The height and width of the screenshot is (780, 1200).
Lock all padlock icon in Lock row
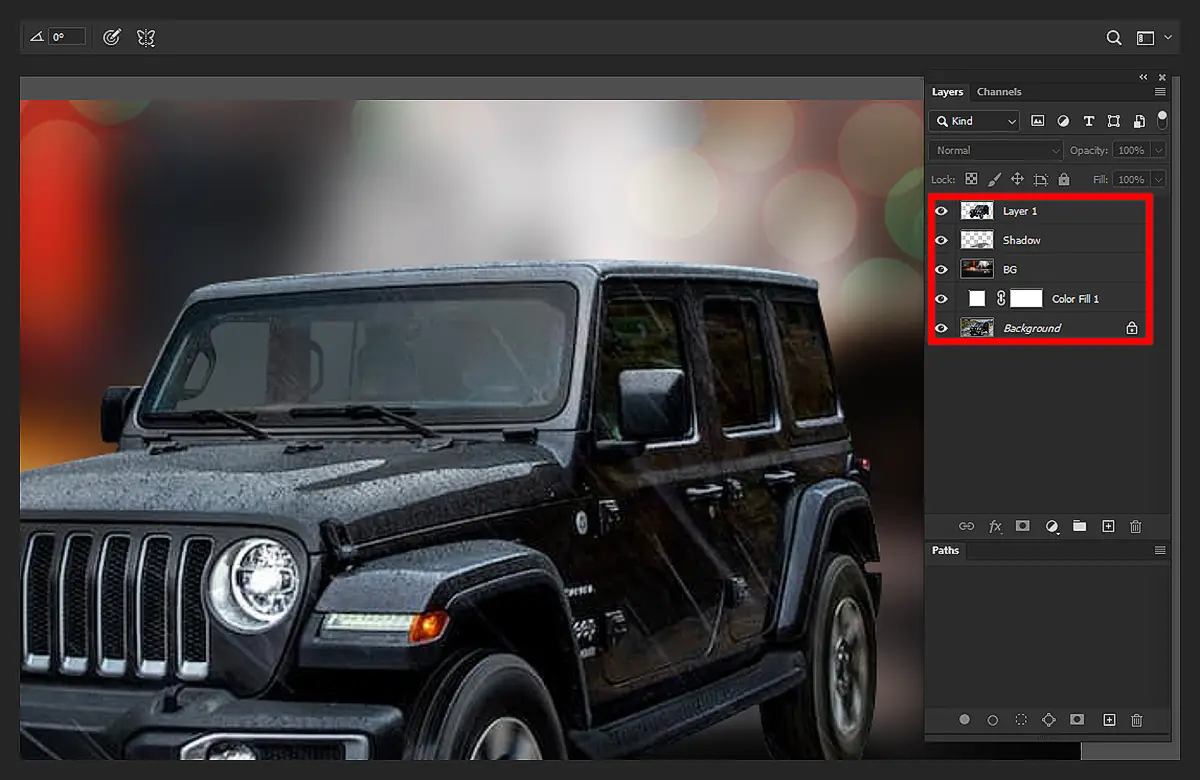(x=1064, y=180)
